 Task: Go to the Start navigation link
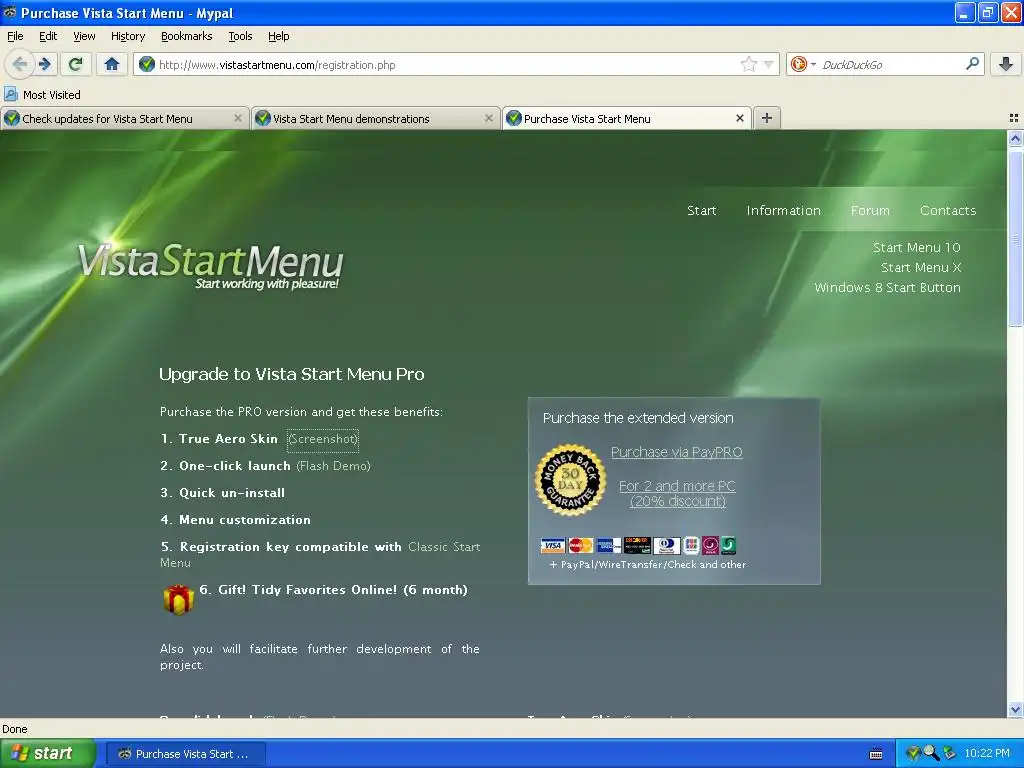[x=701, y=210]
